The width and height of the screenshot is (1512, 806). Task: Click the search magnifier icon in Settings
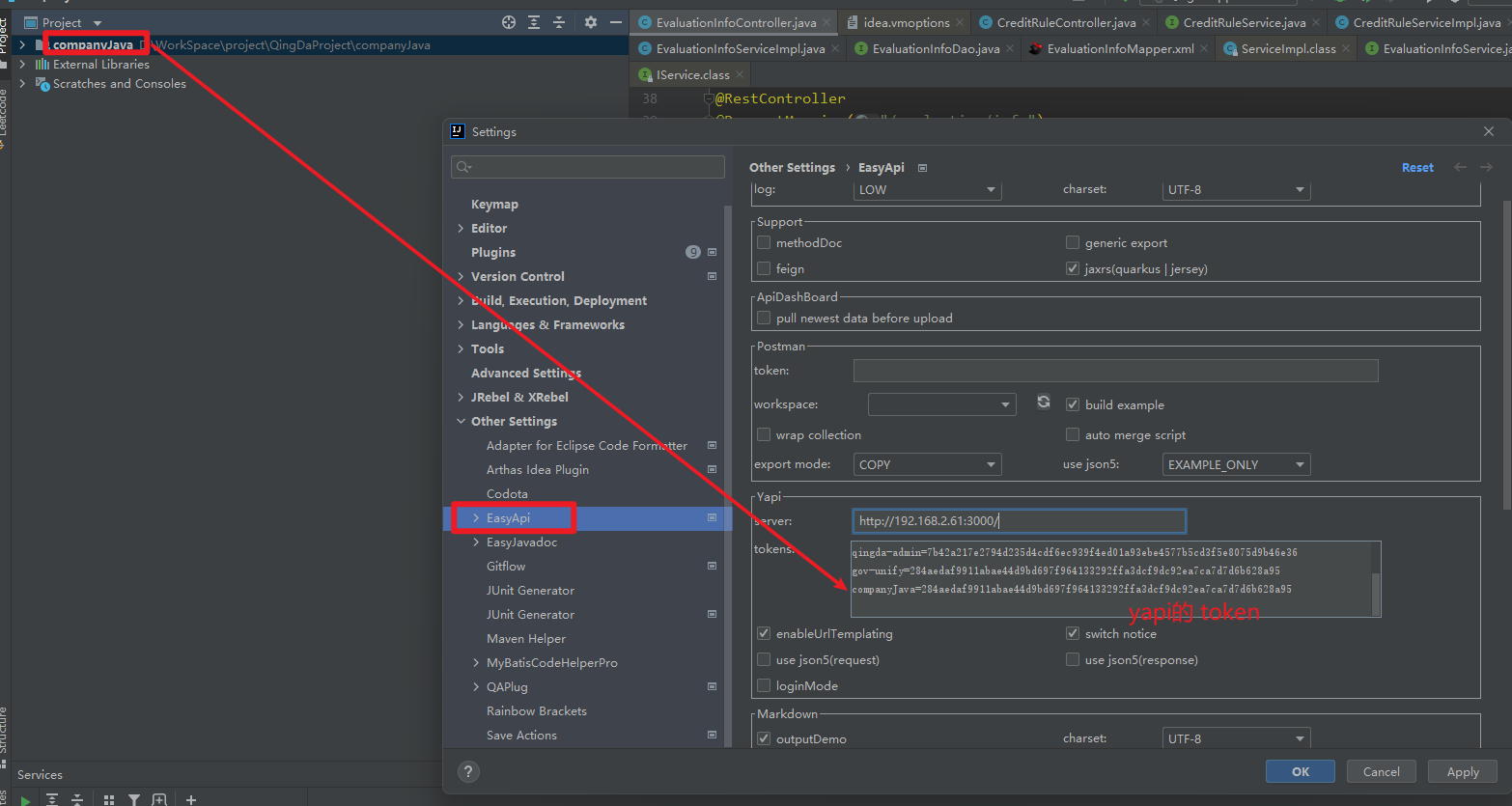coord(464,167)
